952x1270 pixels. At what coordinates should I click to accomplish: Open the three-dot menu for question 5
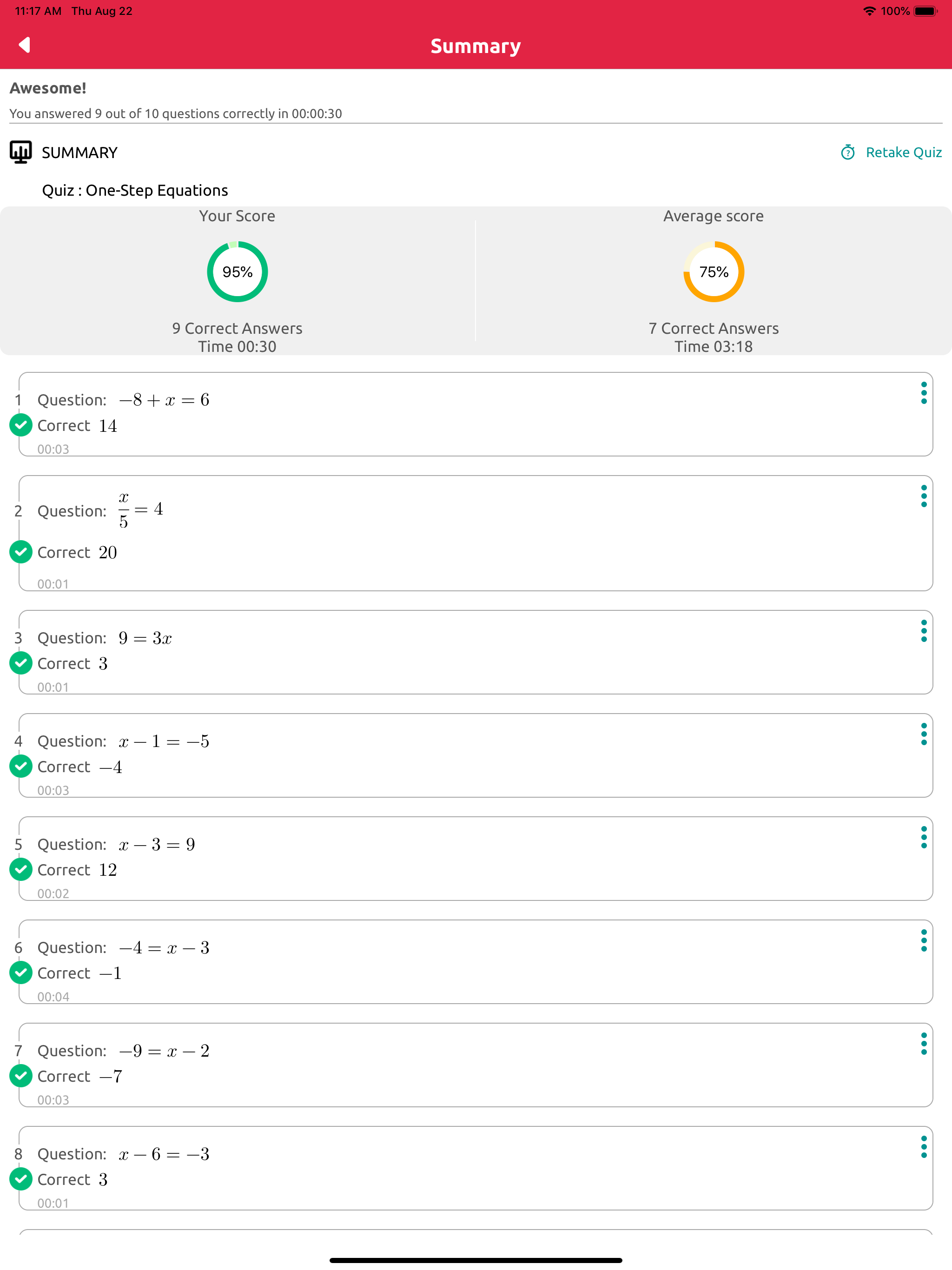coord(923,838)
